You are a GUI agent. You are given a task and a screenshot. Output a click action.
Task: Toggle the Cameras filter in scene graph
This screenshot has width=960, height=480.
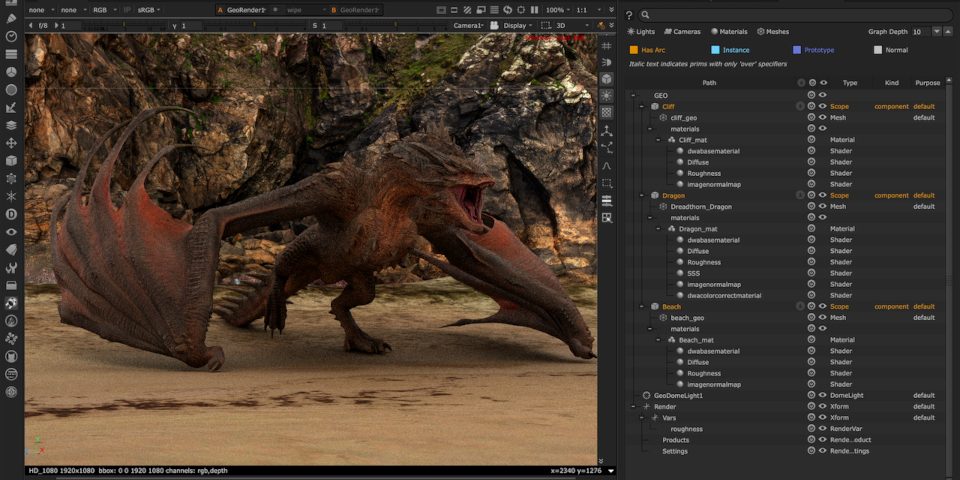pyautogui.click(x=683, y=32)
